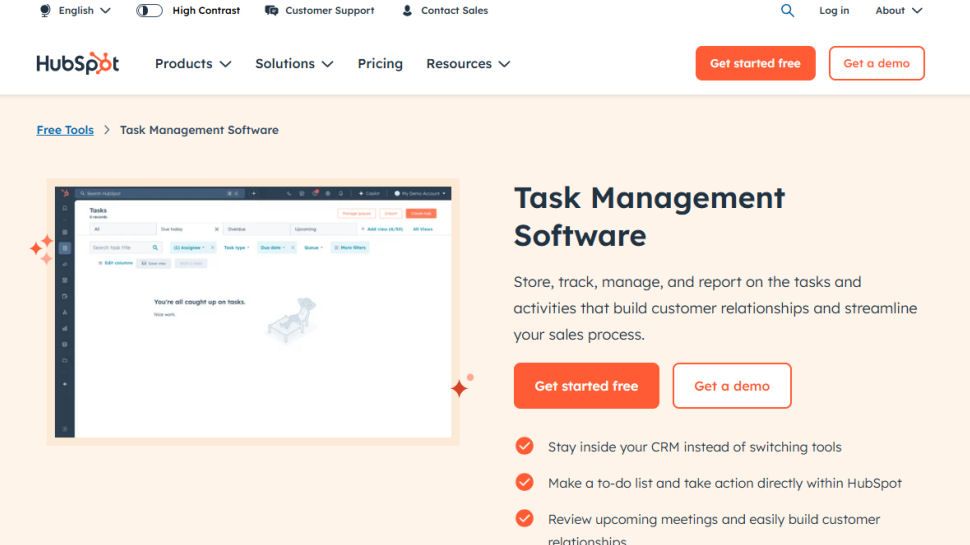Toggle the High Contrast switch
Viewport: 970px width, 545px height.
coord(149,11)
